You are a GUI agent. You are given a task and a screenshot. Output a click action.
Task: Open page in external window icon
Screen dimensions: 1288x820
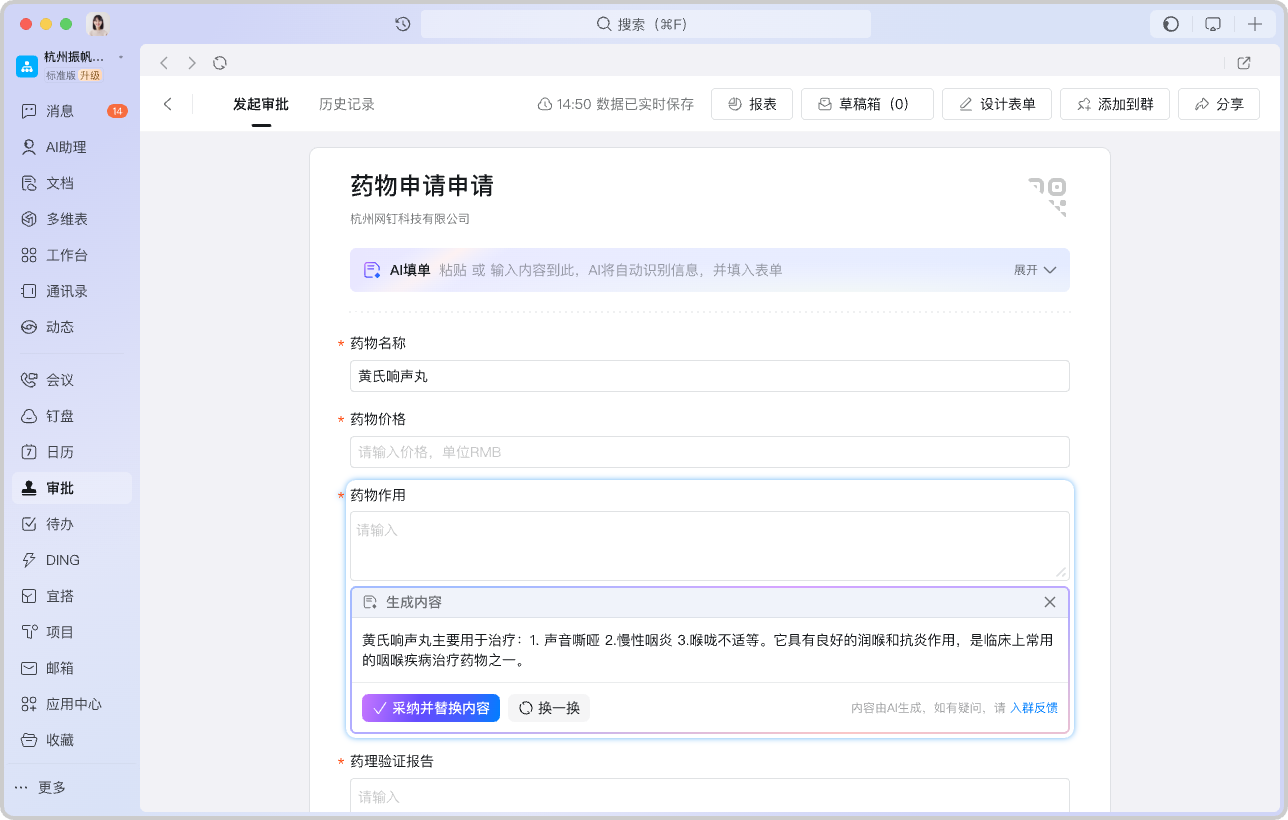pos(1244,63)
